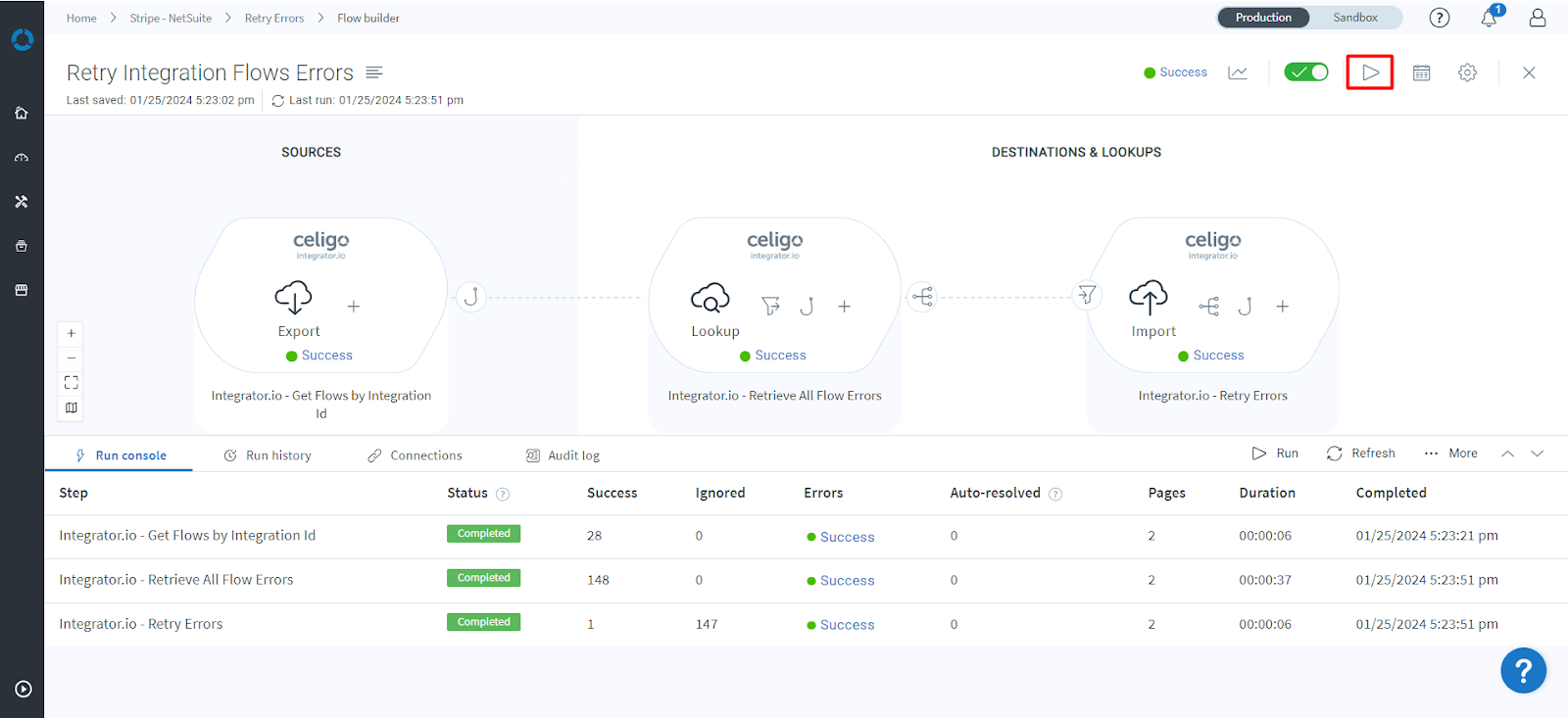Select Integrator.io - Get Flows by Integration Id row
The width and height of the screenshot is (1568, 718).
pos(806,537)
